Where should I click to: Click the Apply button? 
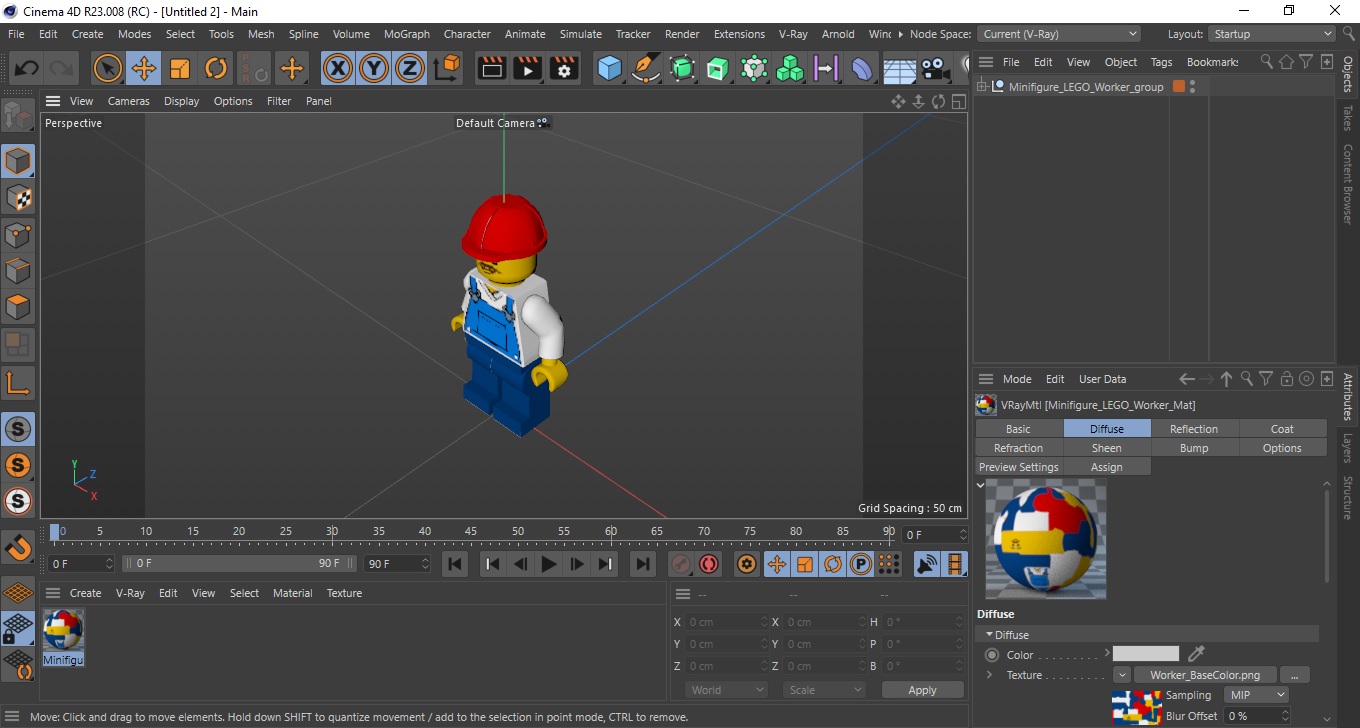point(922,690)
